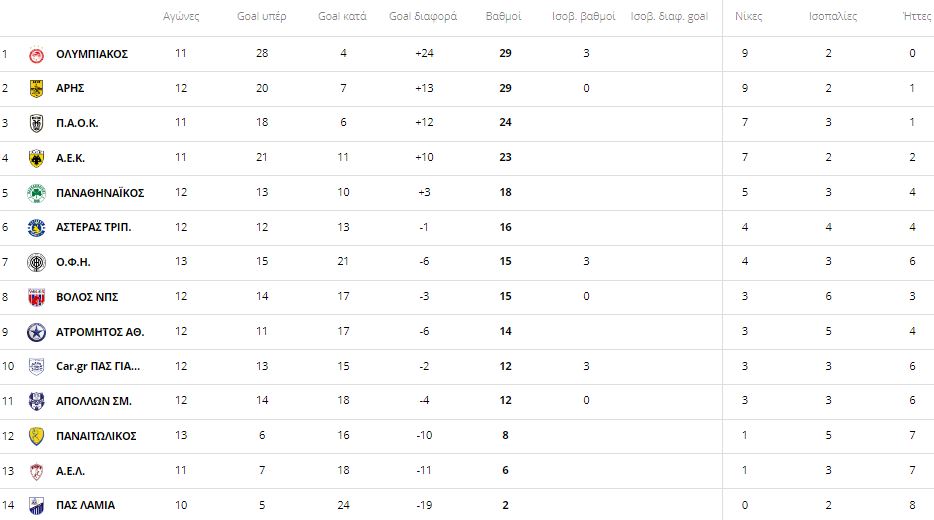
Task: Select the Π.Α.Ο.Κ. crest icon
Action: (36, 123)
